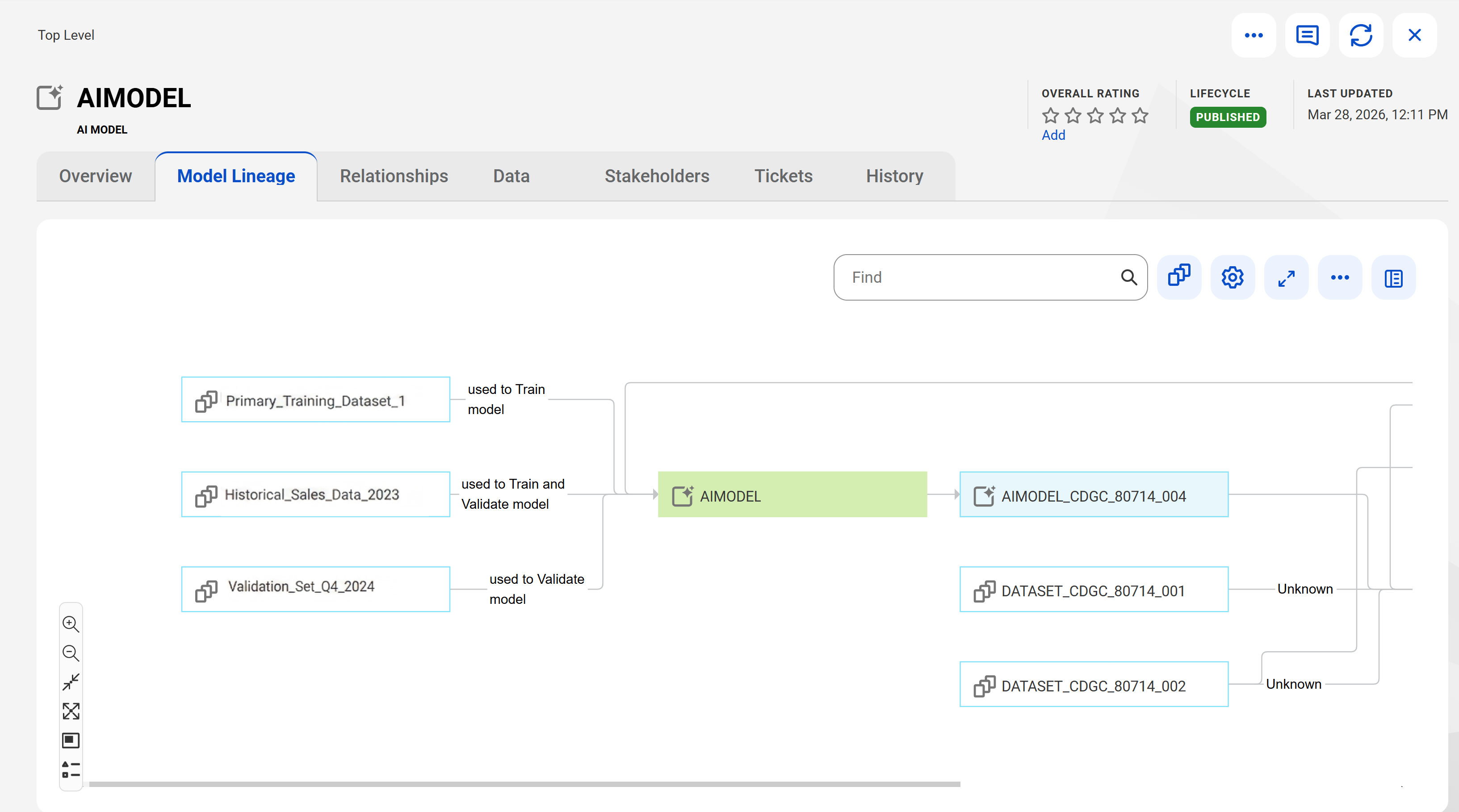Select the AIMODEL_CDGC_80714_004 node
Viewport: 1459px width, 812px height.
click(1094, 494)
